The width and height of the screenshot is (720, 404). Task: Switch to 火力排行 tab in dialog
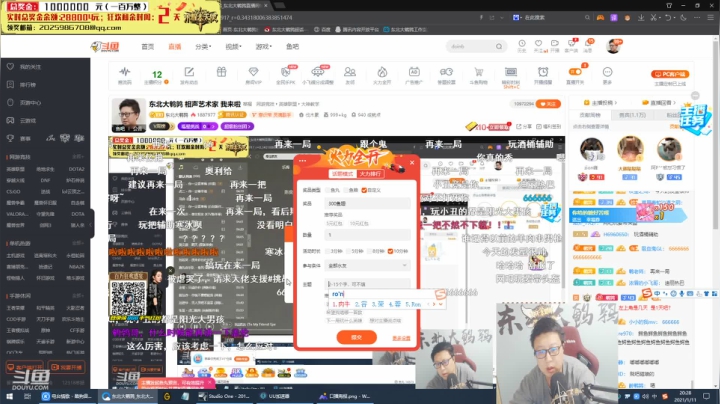point(371,174)
